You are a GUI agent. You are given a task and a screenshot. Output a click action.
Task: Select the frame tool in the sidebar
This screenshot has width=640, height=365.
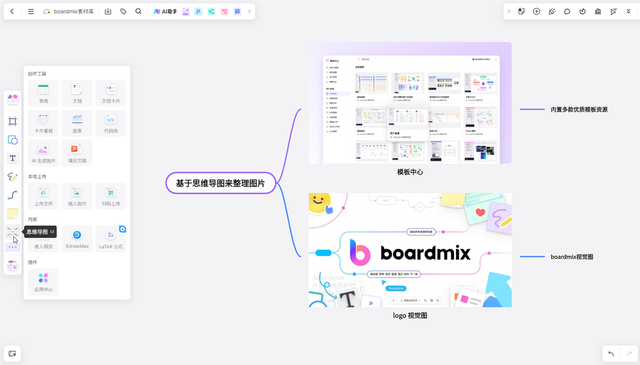pos(13,121)
